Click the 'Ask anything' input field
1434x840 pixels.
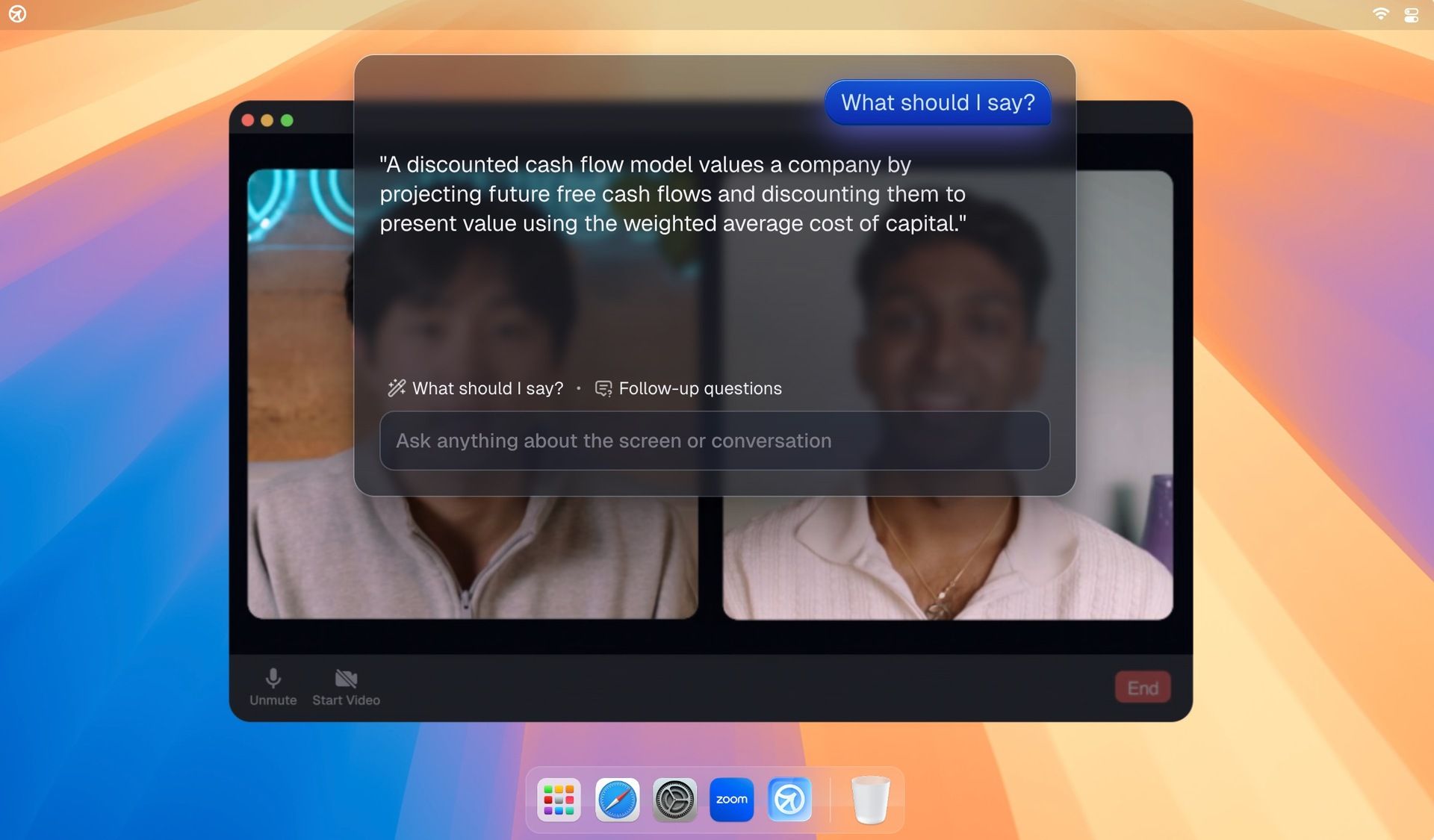[715, 441]
